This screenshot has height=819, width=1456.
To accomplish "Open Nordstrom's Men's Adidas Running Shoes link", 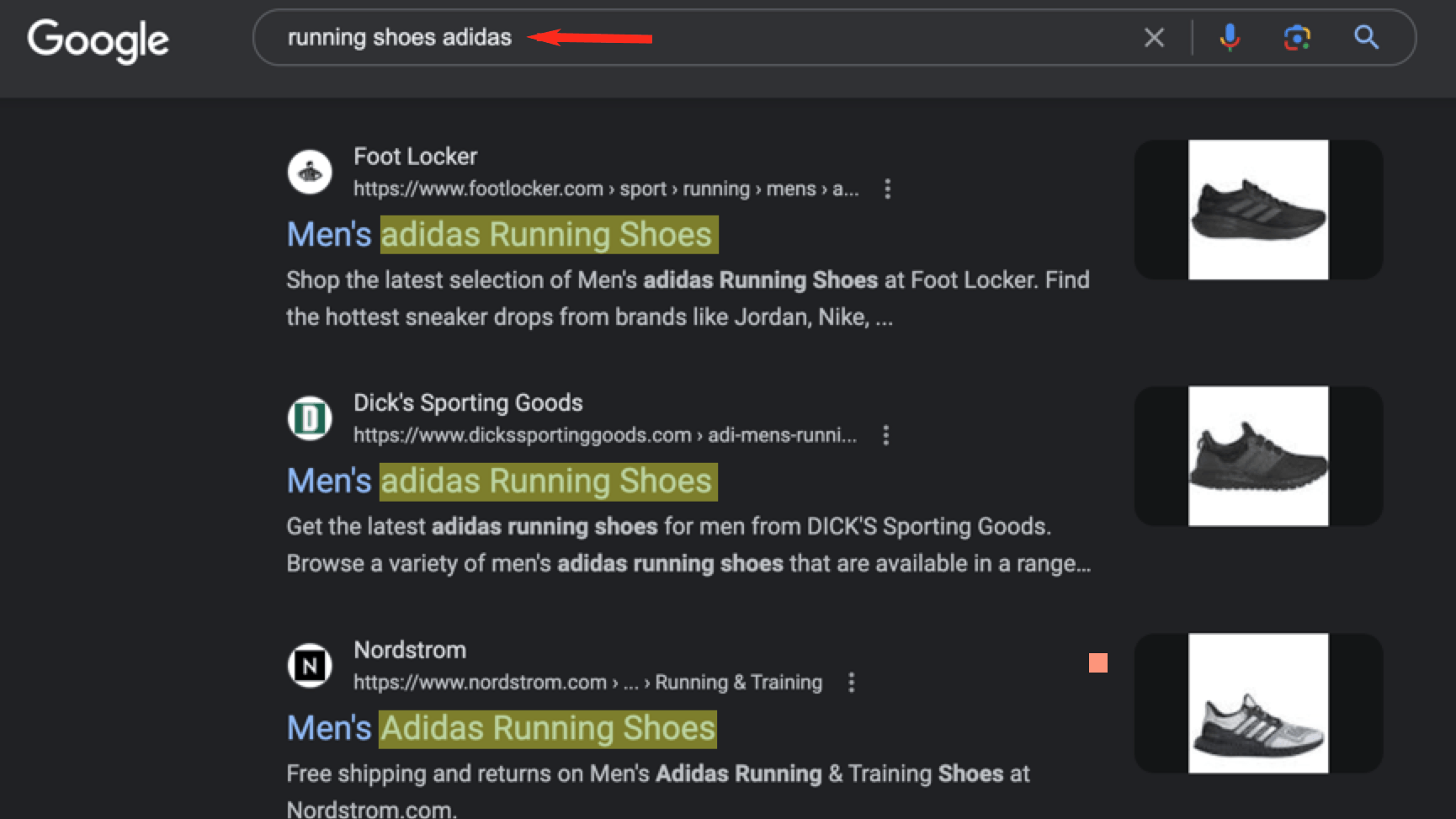I will click(x=502, y=728).
